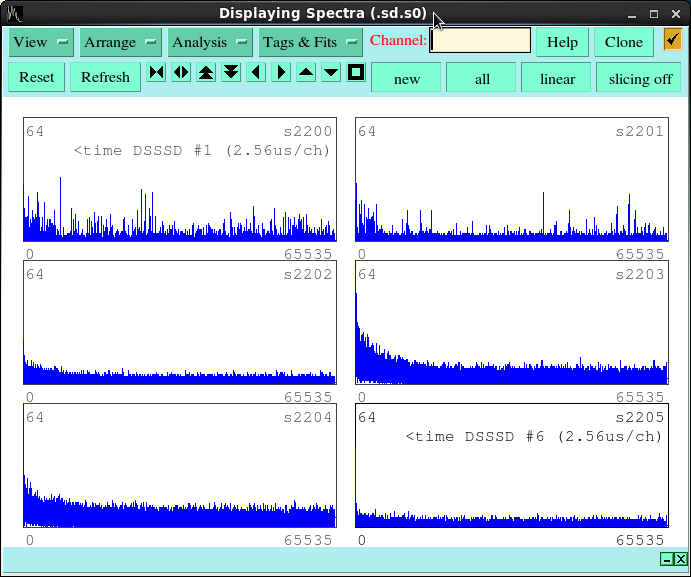Click the square full-view icon
Screen dimensions: 691x577
356,72
